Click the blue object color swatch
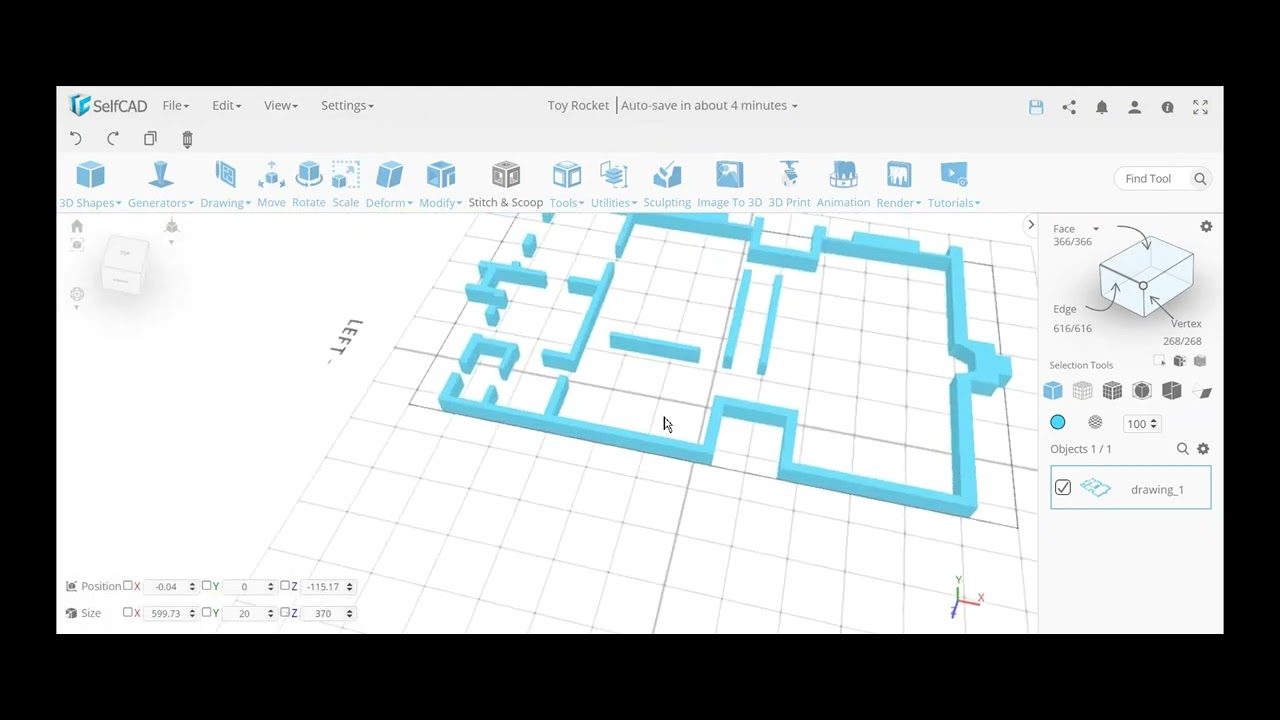 [1058, 423]
